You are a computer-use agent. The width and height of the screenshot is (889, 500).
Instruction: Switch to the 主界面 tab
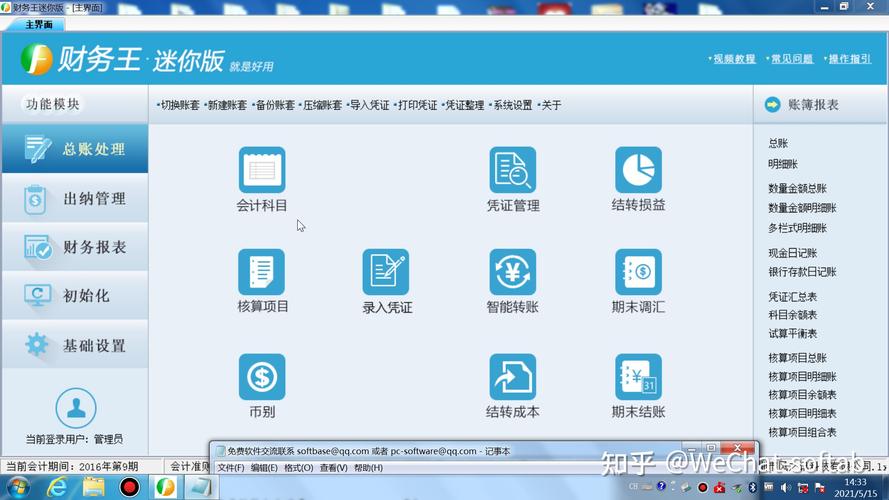(39, 24)
